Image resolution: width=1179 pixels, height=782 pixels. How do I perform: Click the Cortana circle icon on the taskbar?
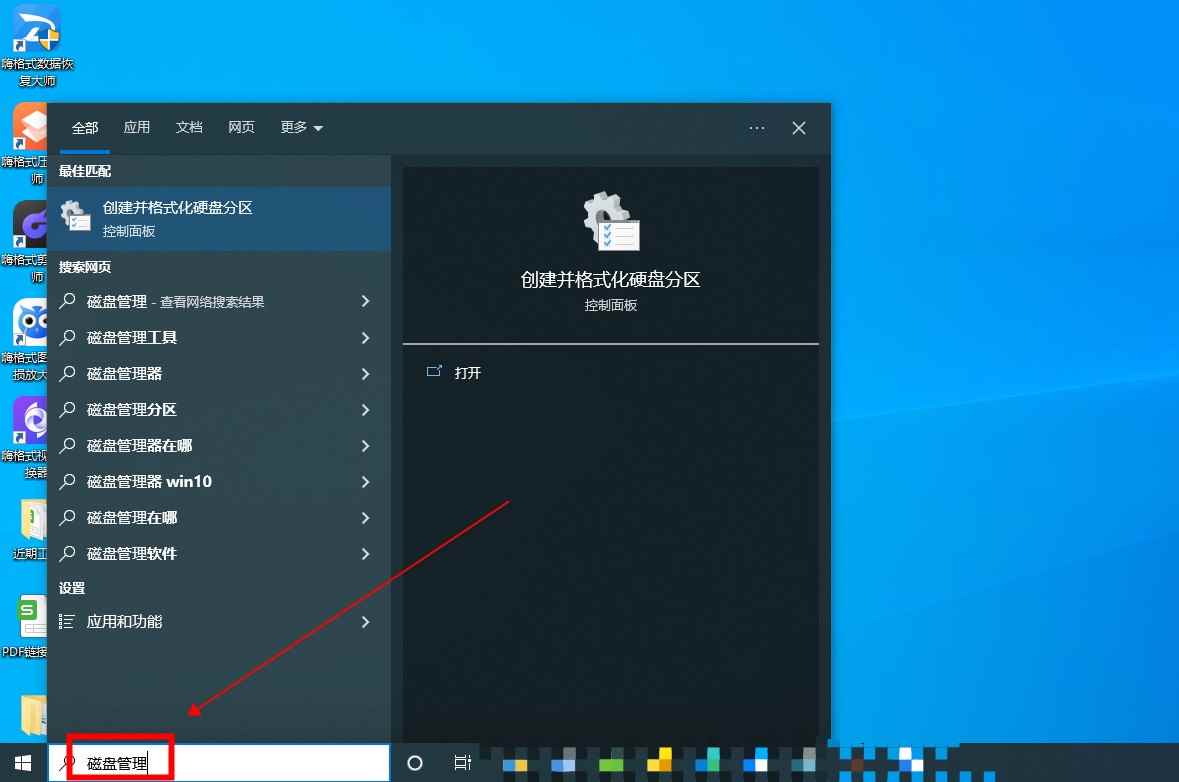414,762
